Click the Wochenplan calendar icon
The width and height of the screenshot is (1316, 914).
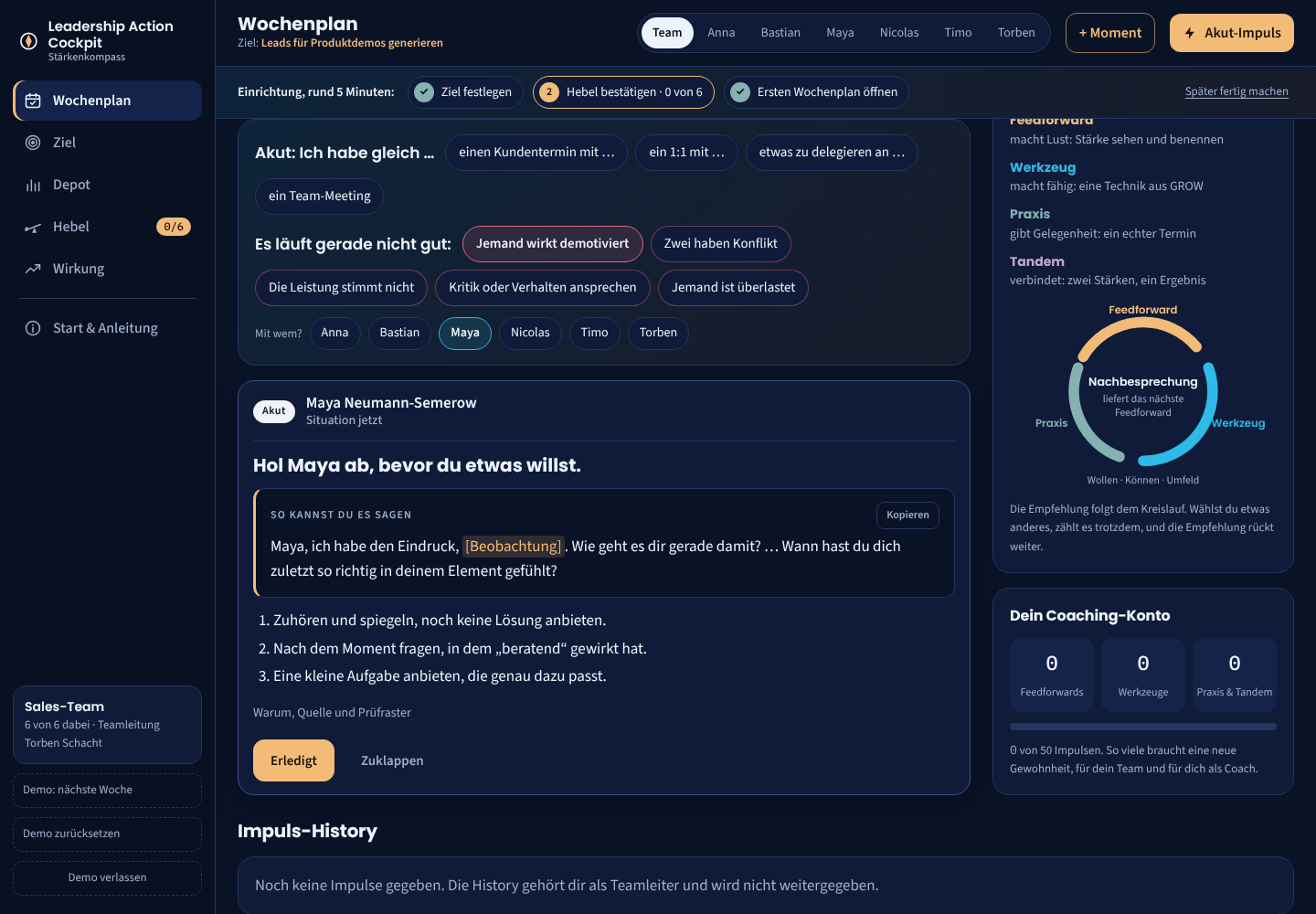point(33,101)
